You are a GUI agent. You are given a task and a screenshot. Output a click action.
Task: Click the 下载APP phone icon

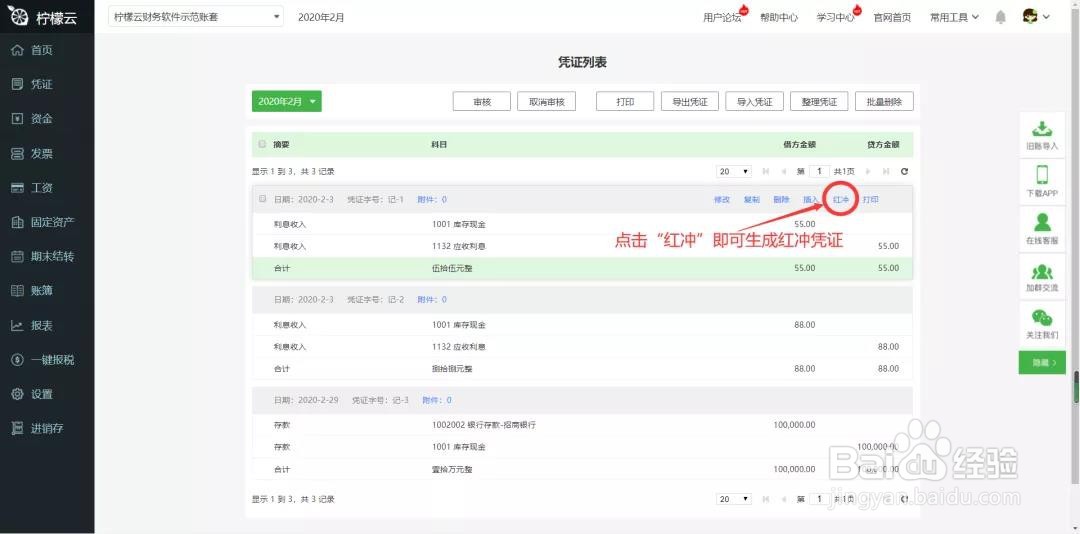click(1042, 174)
